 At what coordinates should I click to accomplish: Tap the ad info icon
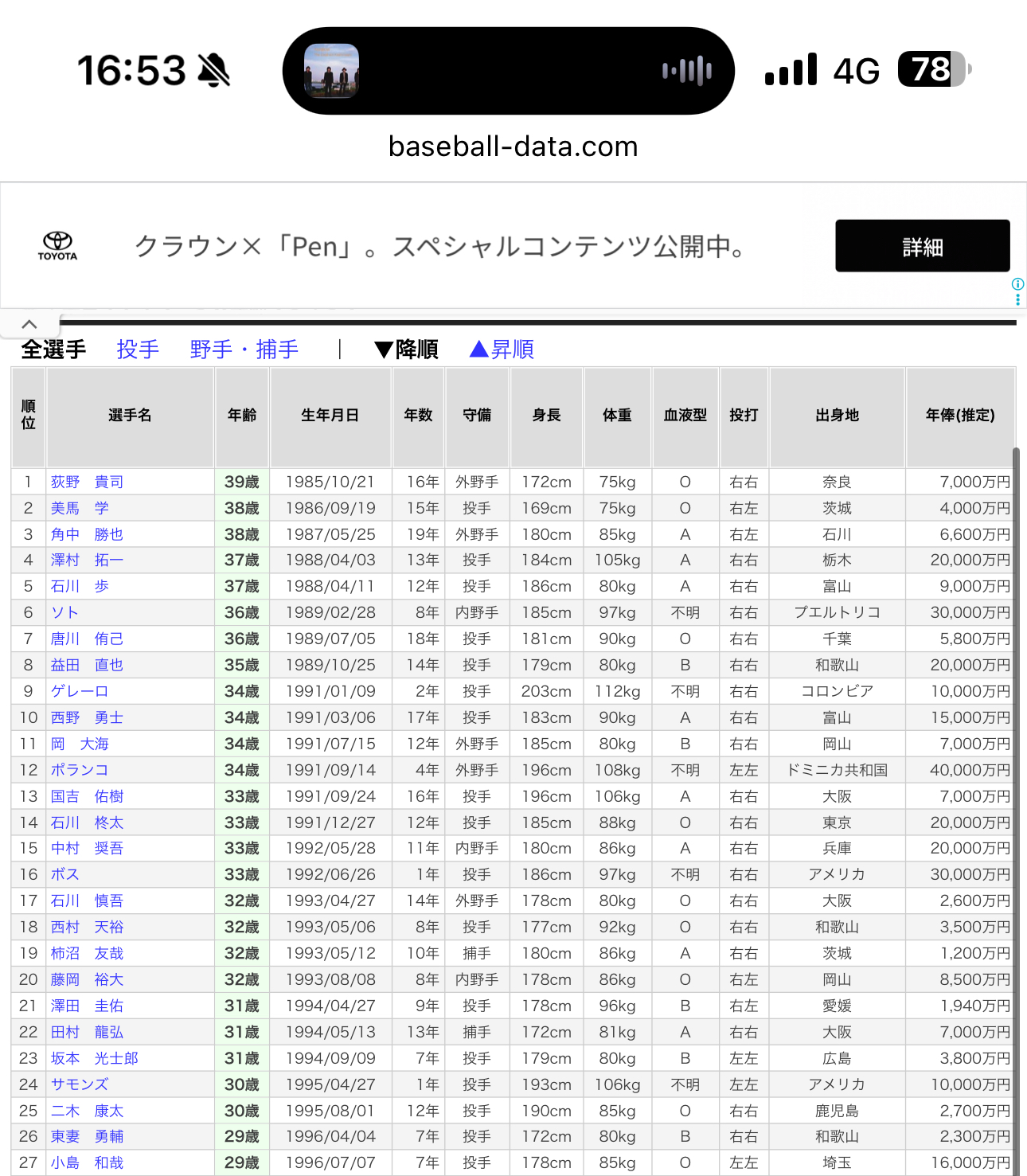point(1017,284)
